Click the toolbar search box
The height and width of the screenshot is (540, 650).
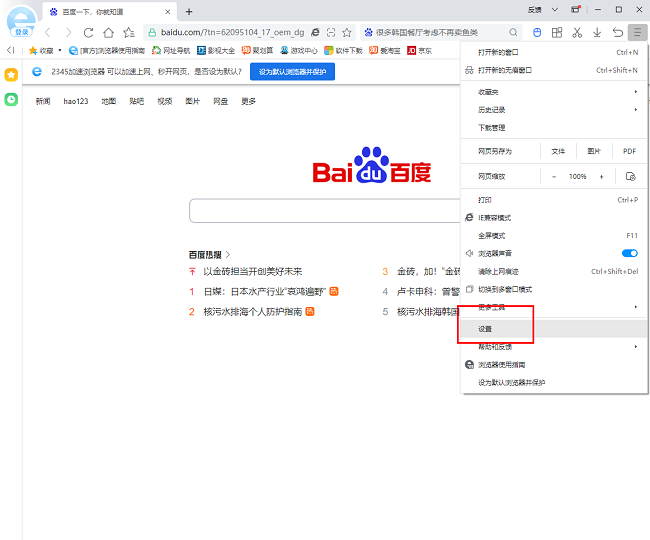click(x=440, y=32)
